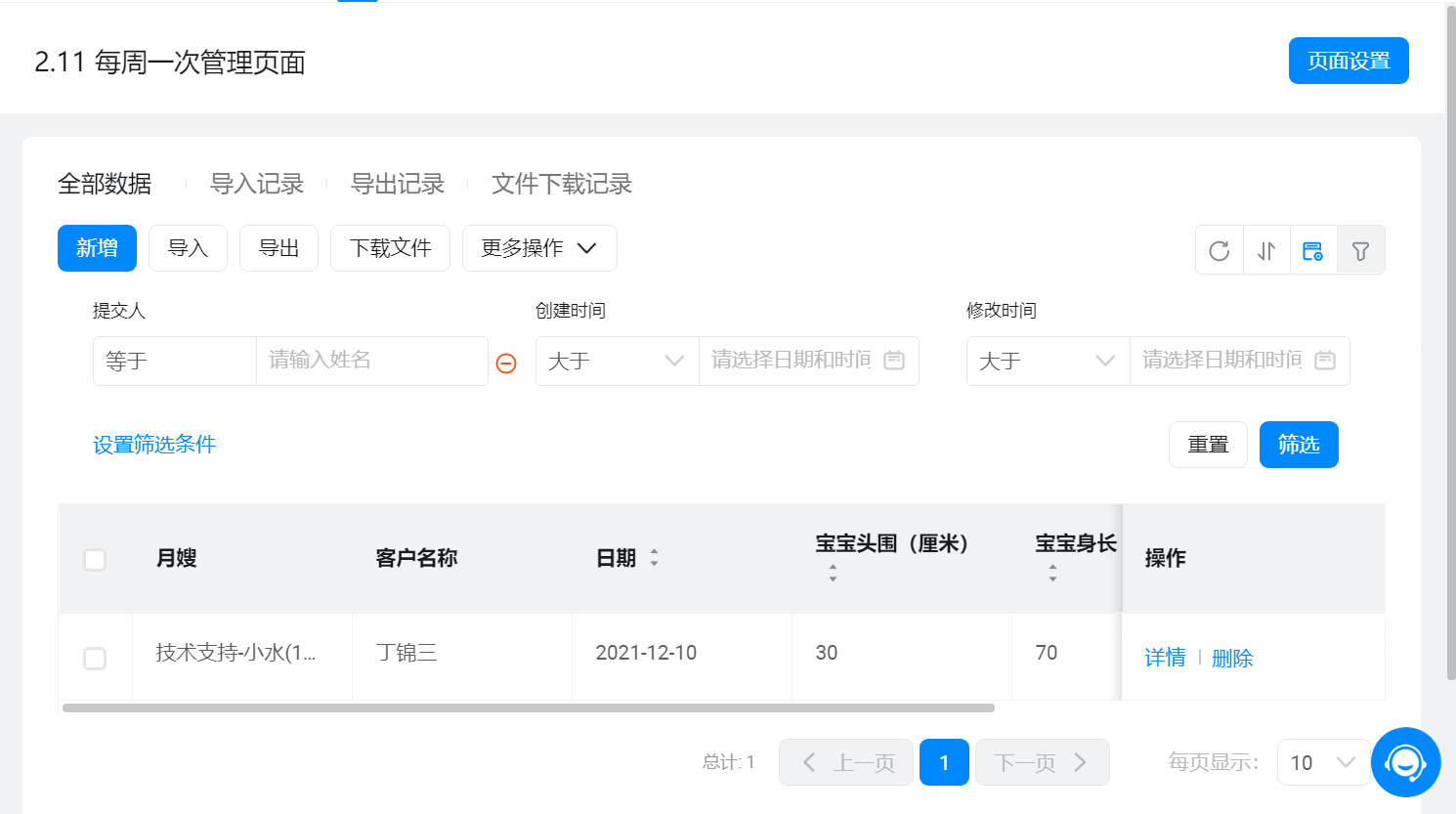Sort by 宝宝头围（厘米） column arrows
The width and height of the screenshot is (1456, 814).
click(x=833, y=574)
